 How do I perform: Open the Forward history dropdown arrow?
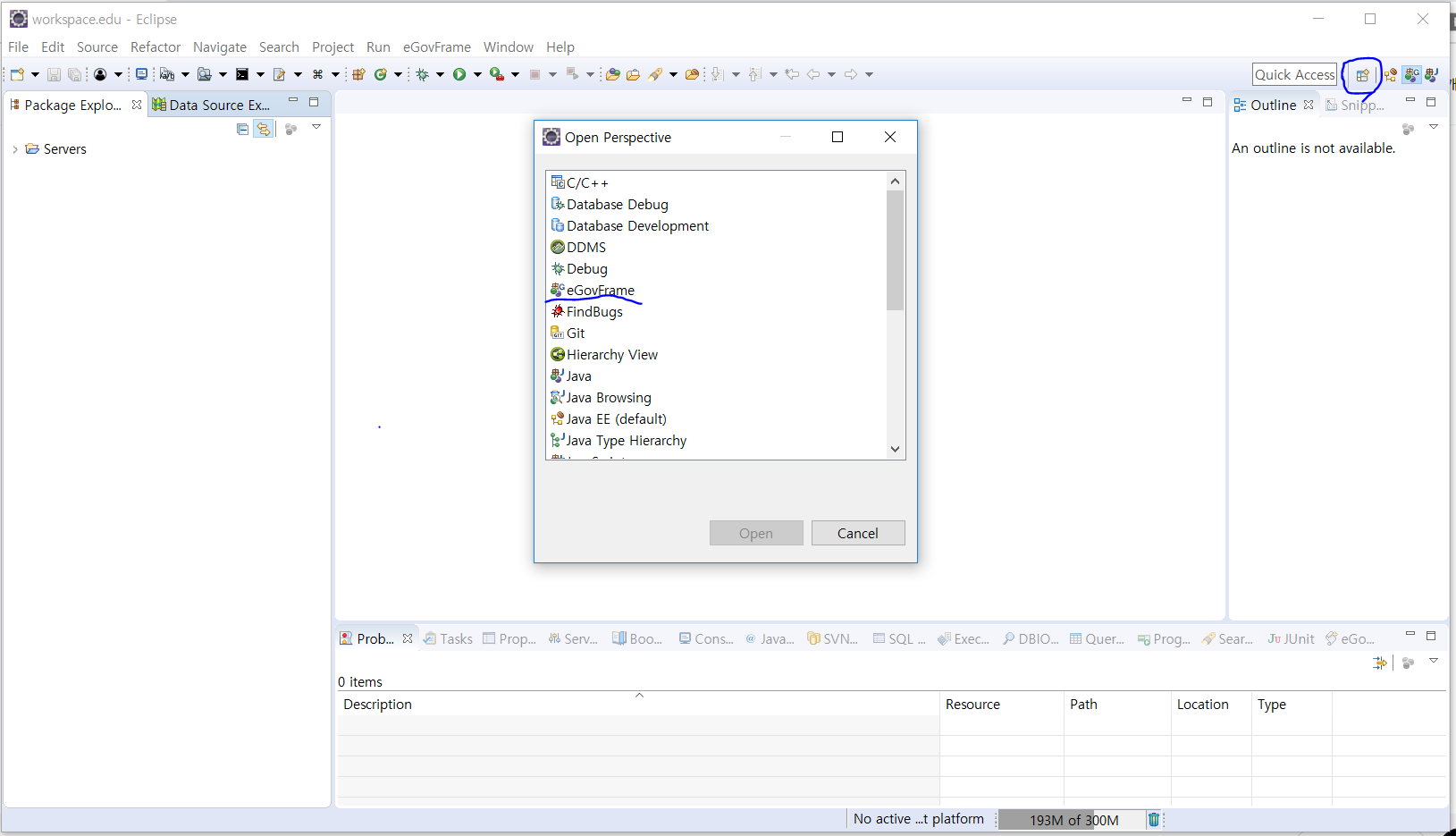pyautogui.click(x=869, y=74)
